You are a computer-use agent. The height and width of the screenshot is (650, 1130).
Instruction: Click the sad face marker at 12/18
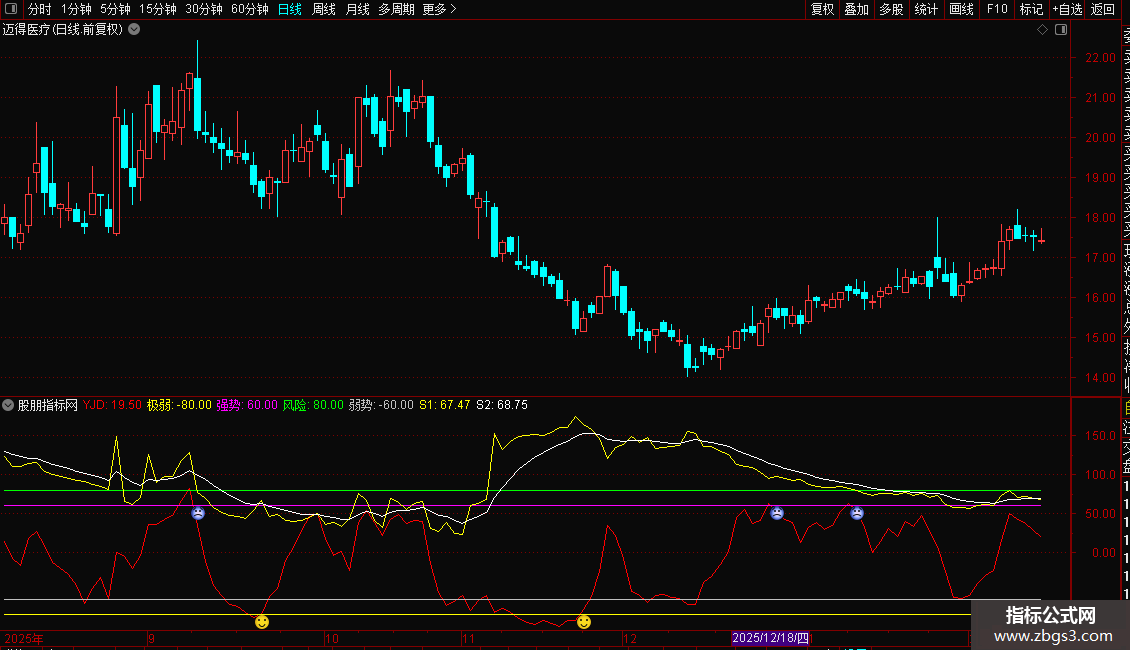click(x=777, y=513)
